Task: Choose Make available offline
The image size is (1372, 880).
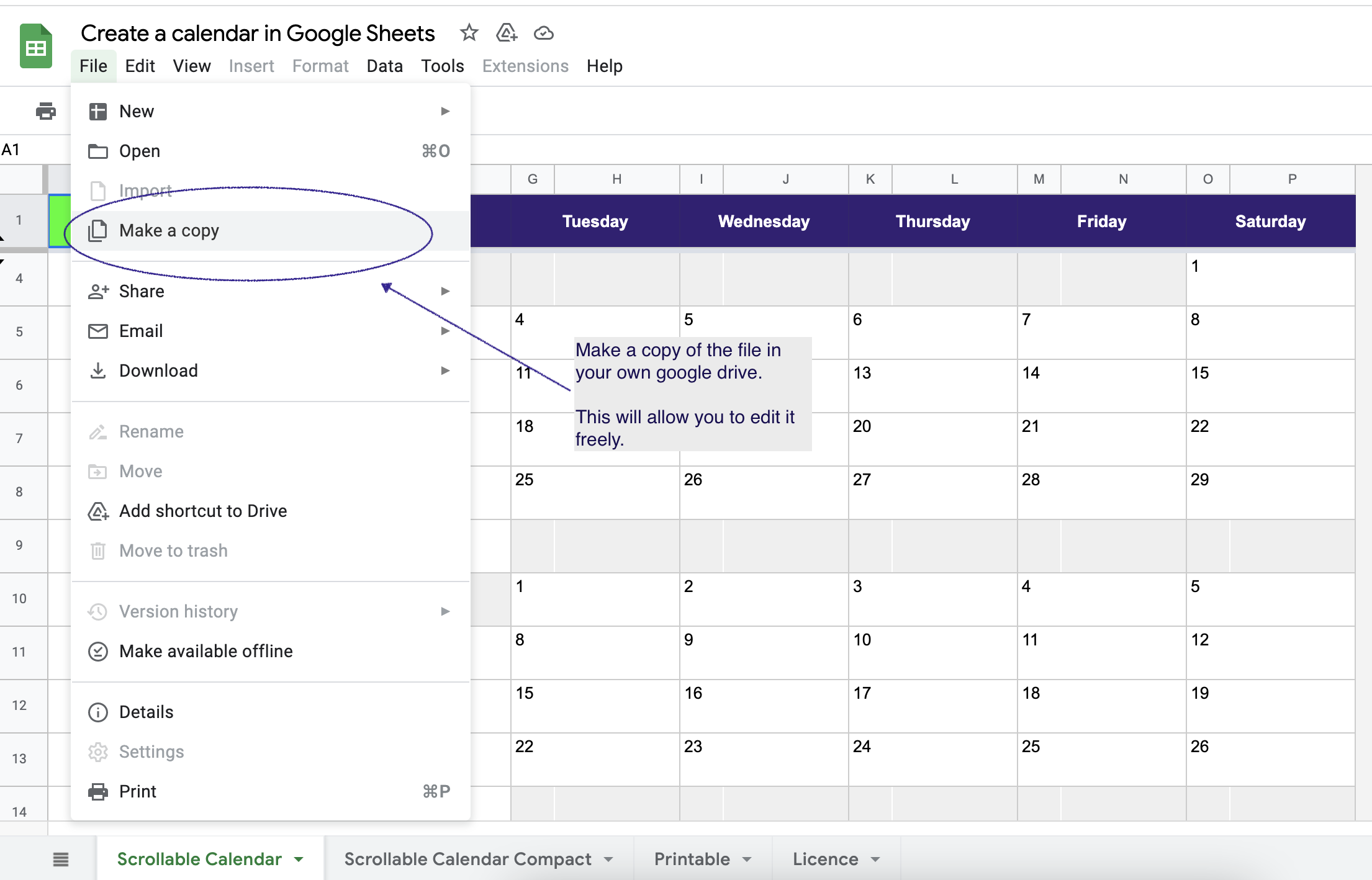Action: tap(271, 652)
